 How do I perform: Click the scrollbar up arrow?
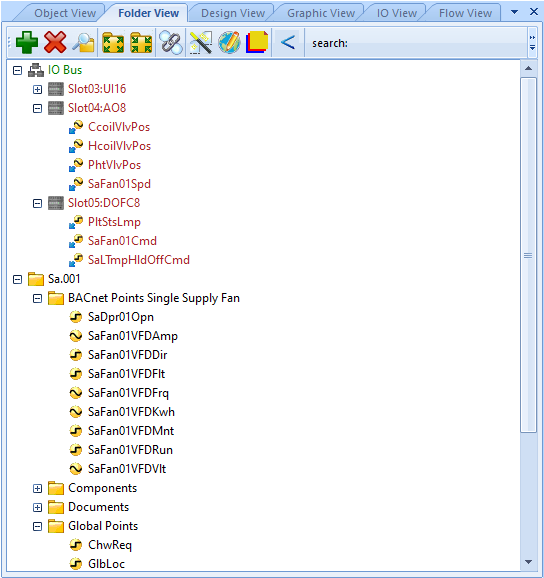(x=528, y=68)
